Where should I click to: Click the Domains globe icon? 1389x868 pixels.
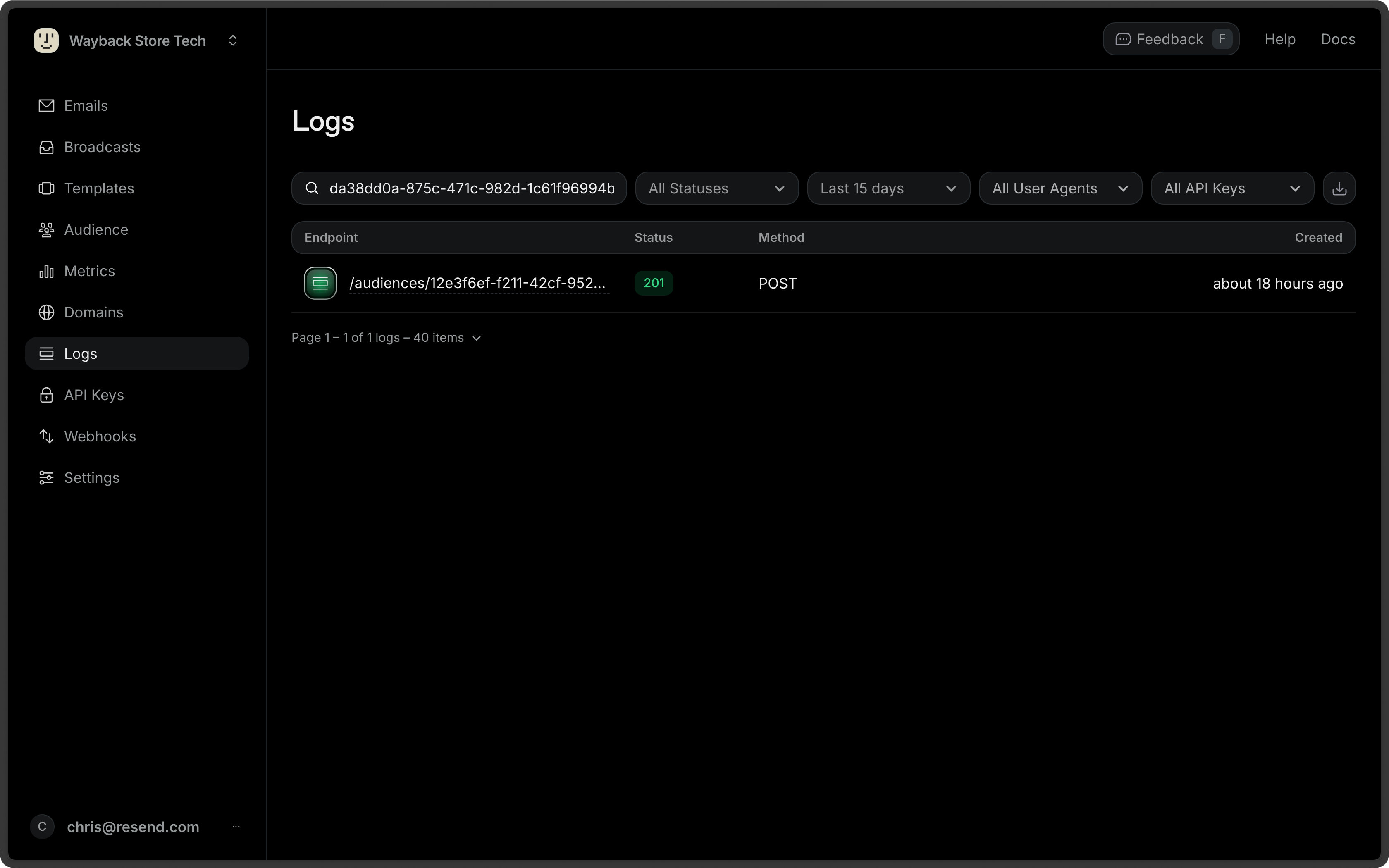(46, 312)
